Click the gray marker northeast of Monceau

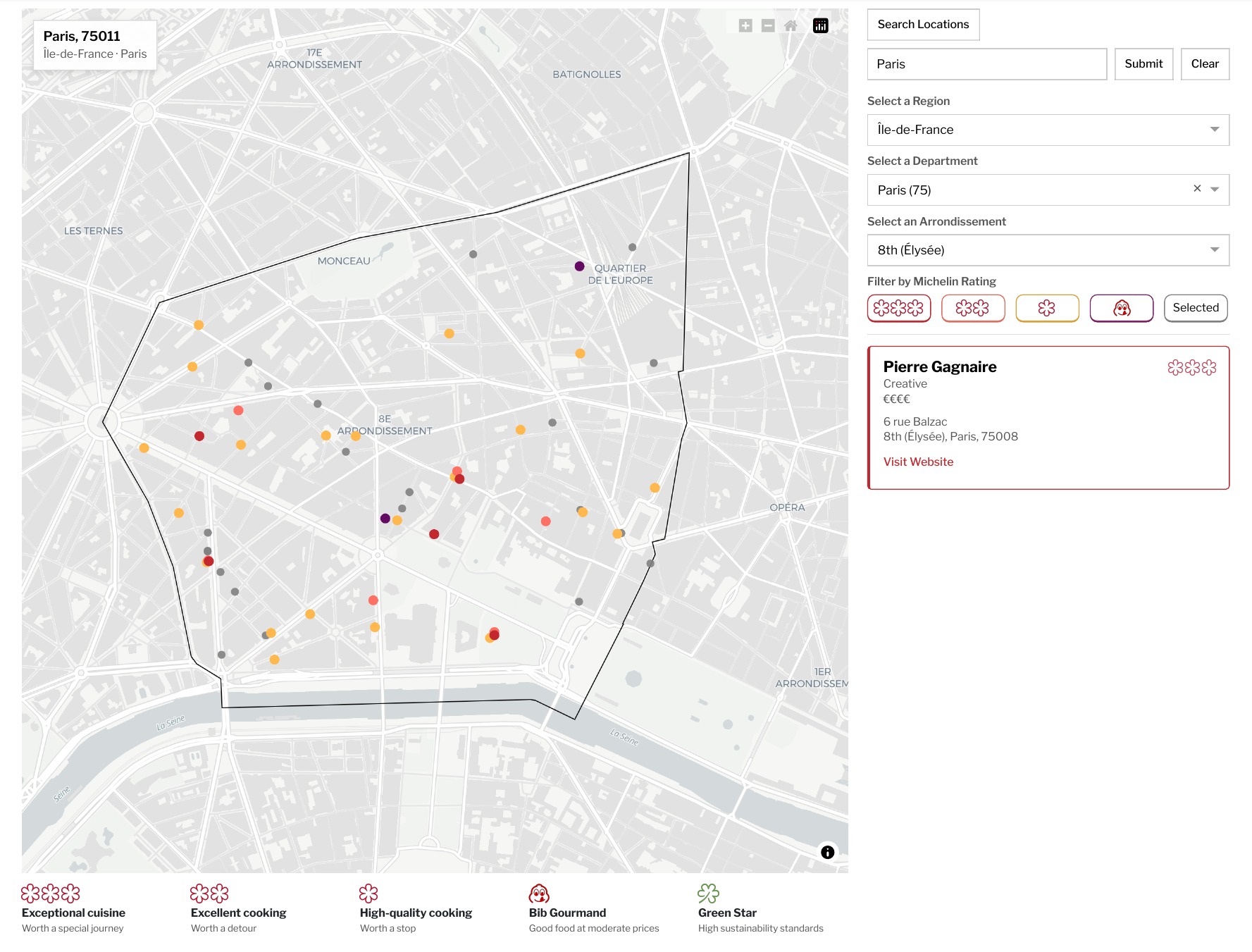pyautogui.click(x=473, y=254)
